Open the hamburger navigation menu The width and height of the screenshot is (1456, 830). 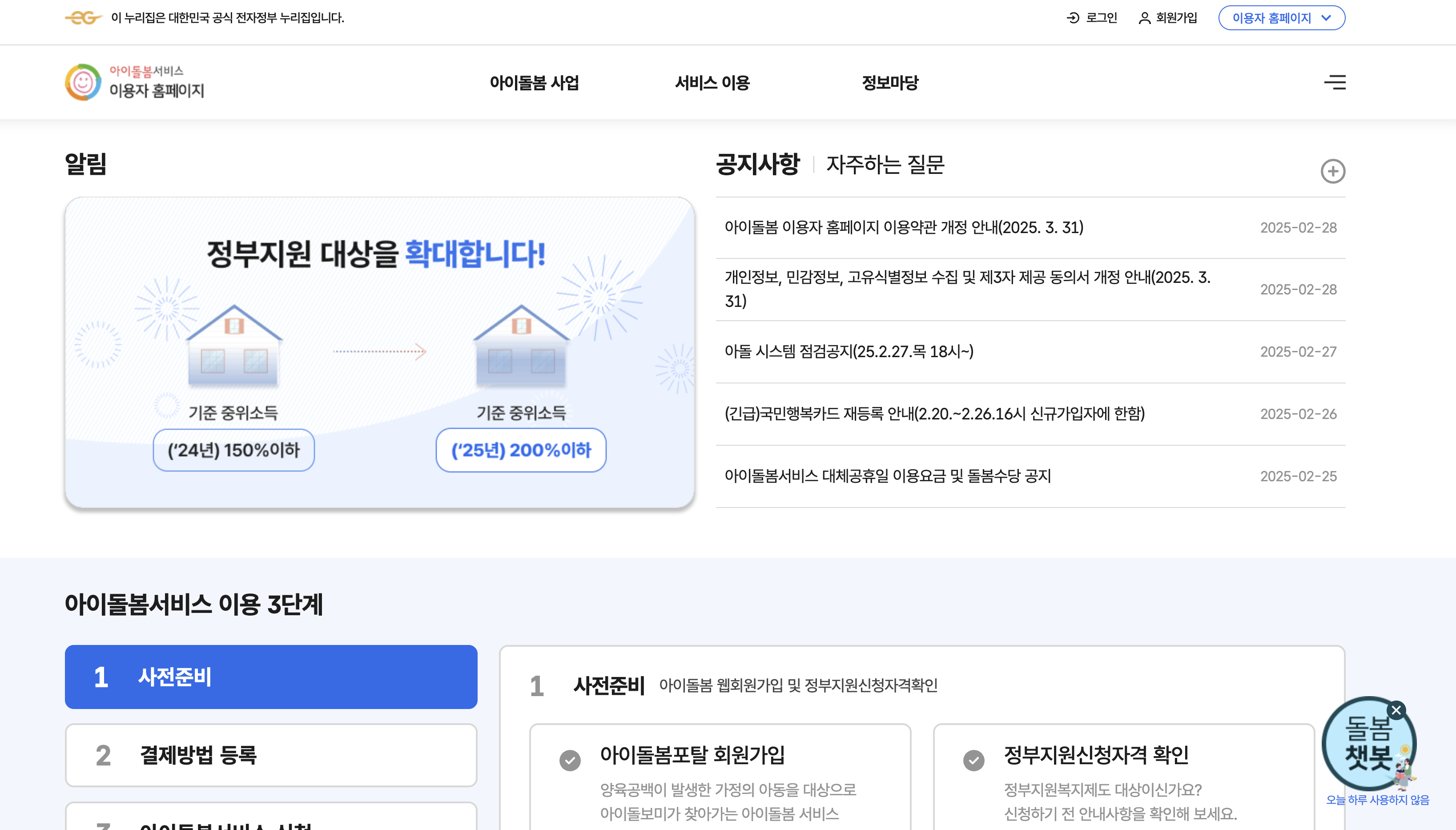coord(1335,82)
